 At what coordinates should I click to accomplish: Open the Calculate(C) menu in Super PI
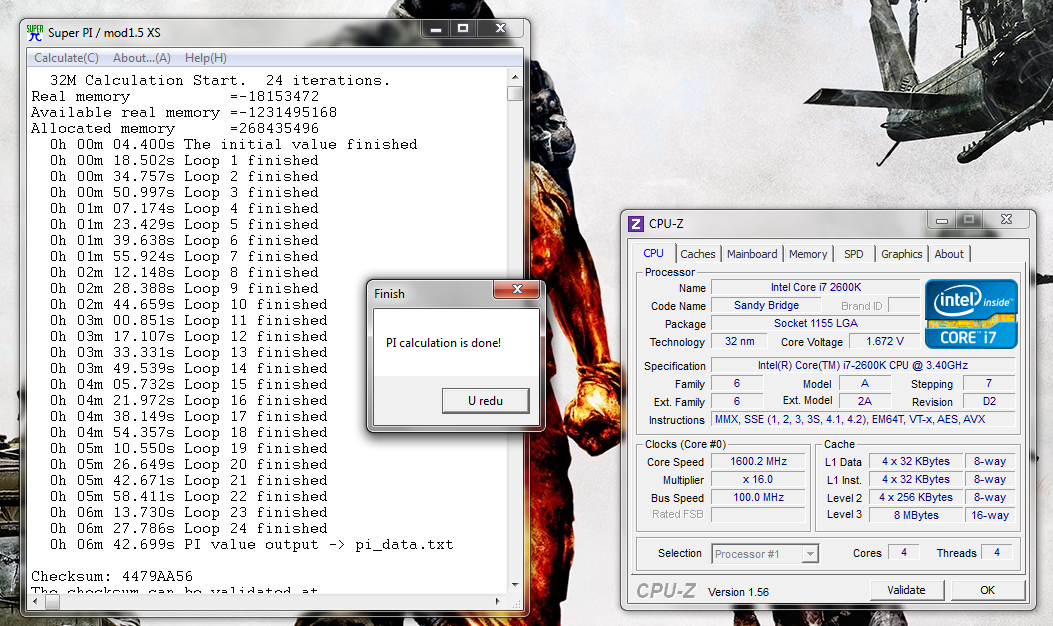coord(66,58)
